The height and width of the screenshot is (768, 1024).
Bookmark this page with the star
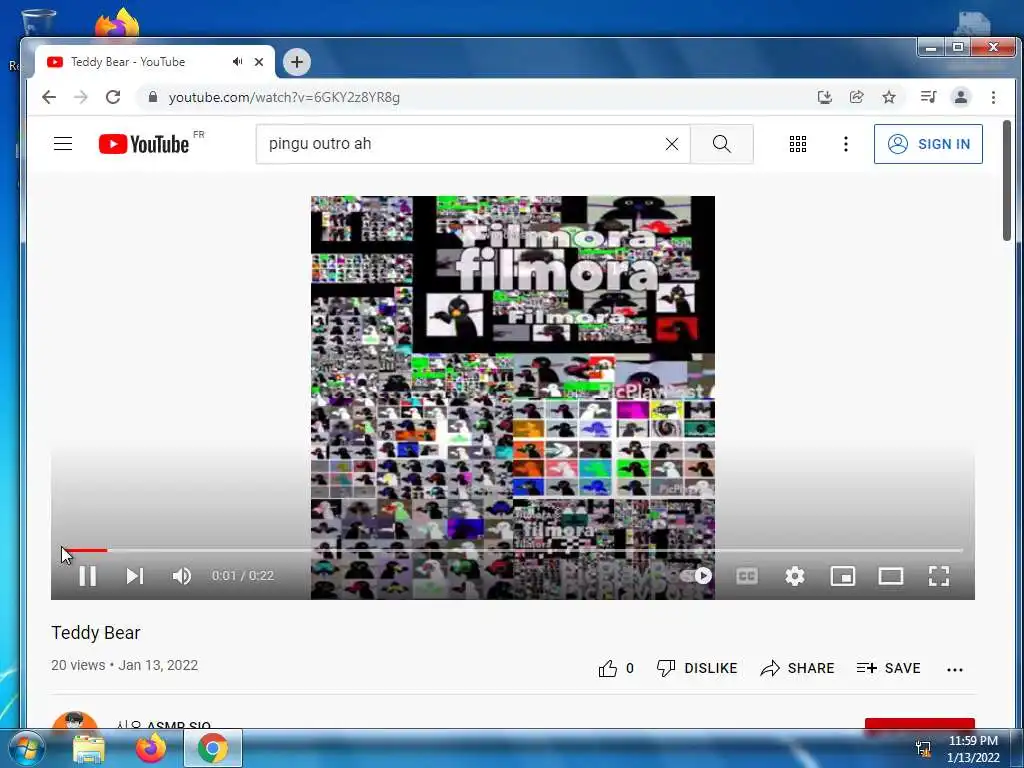point(889,97)
